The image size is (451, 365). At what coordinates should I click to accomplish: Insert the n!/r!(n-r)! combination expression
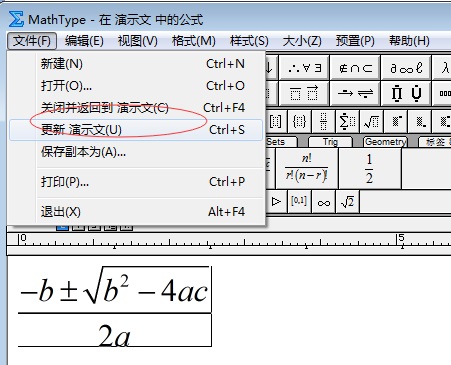click(x=307, y=169)
